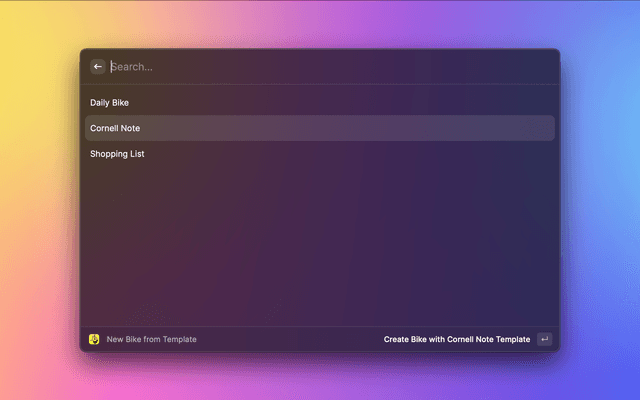Pick the Shopping List template
Image resolution: width=640 pixels, height=400 pixels.
(117, 154)
